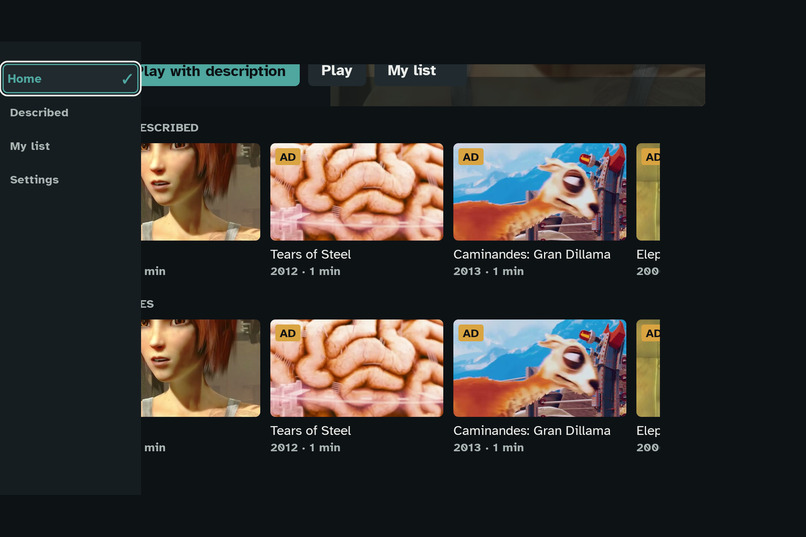
Task: Click AD badge on Caminandes, bottom row
Action: click(471, 333)
